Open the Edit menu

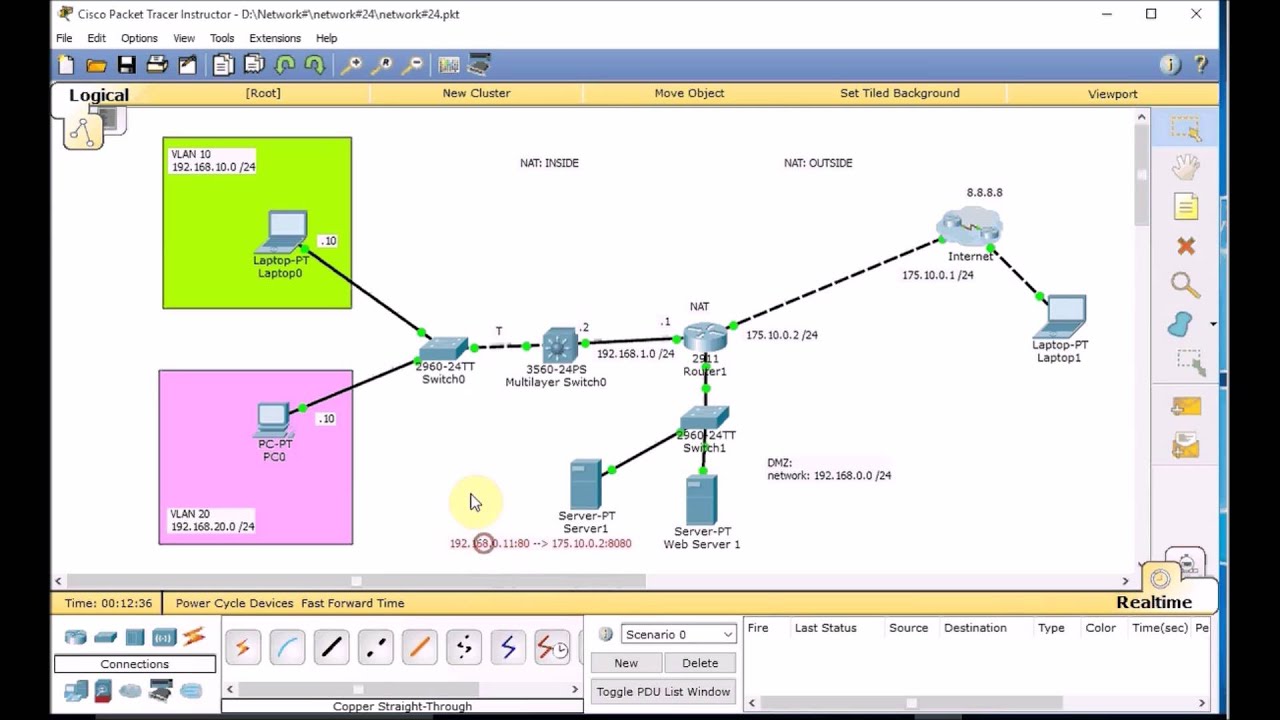pyautogui.click(x=96, y=38)
